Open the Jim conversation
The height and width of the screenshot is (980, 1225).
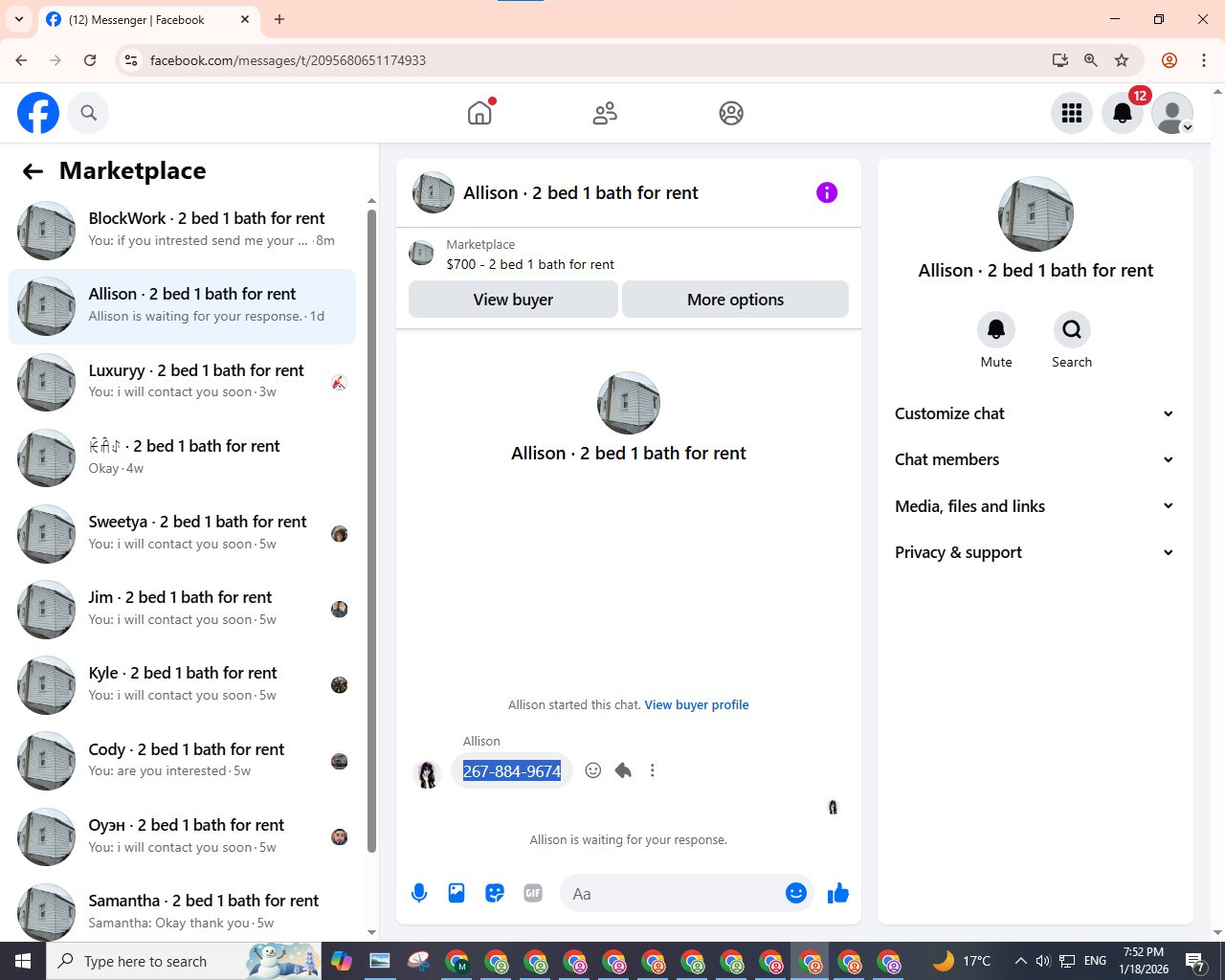pos(182,609)
